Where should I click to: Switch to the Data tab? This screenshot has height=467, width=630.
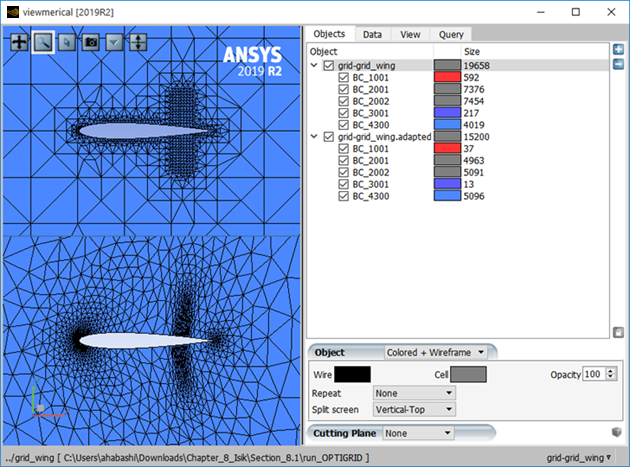pos(372,35)
